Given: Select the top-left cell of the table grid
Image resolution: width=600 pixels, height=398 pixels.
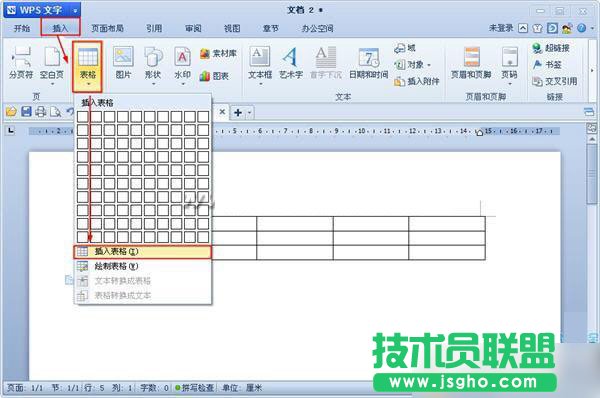Looking at the screenshot, I should point(83,117).
